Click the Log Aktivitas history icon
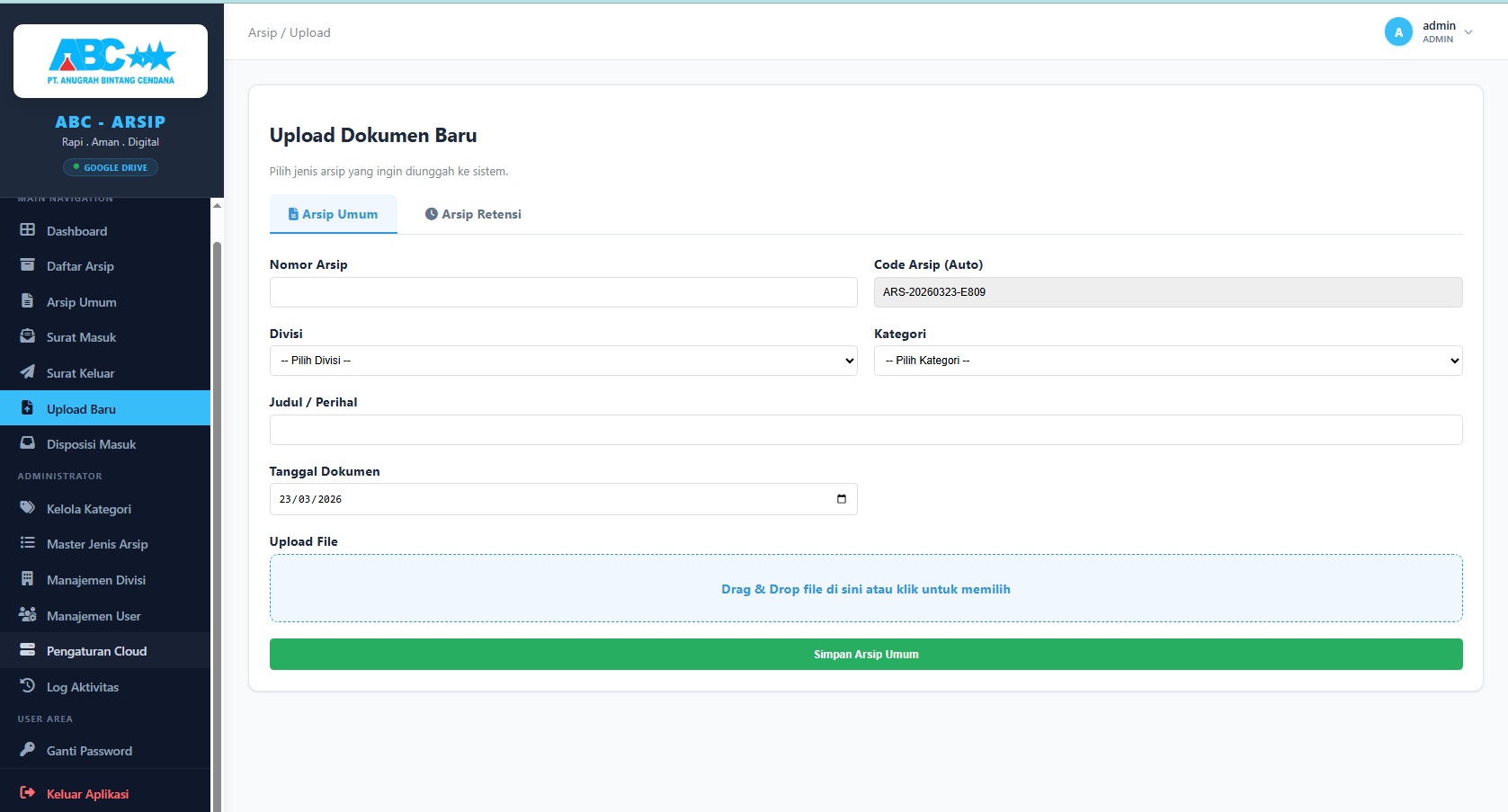 coord(28,686)
